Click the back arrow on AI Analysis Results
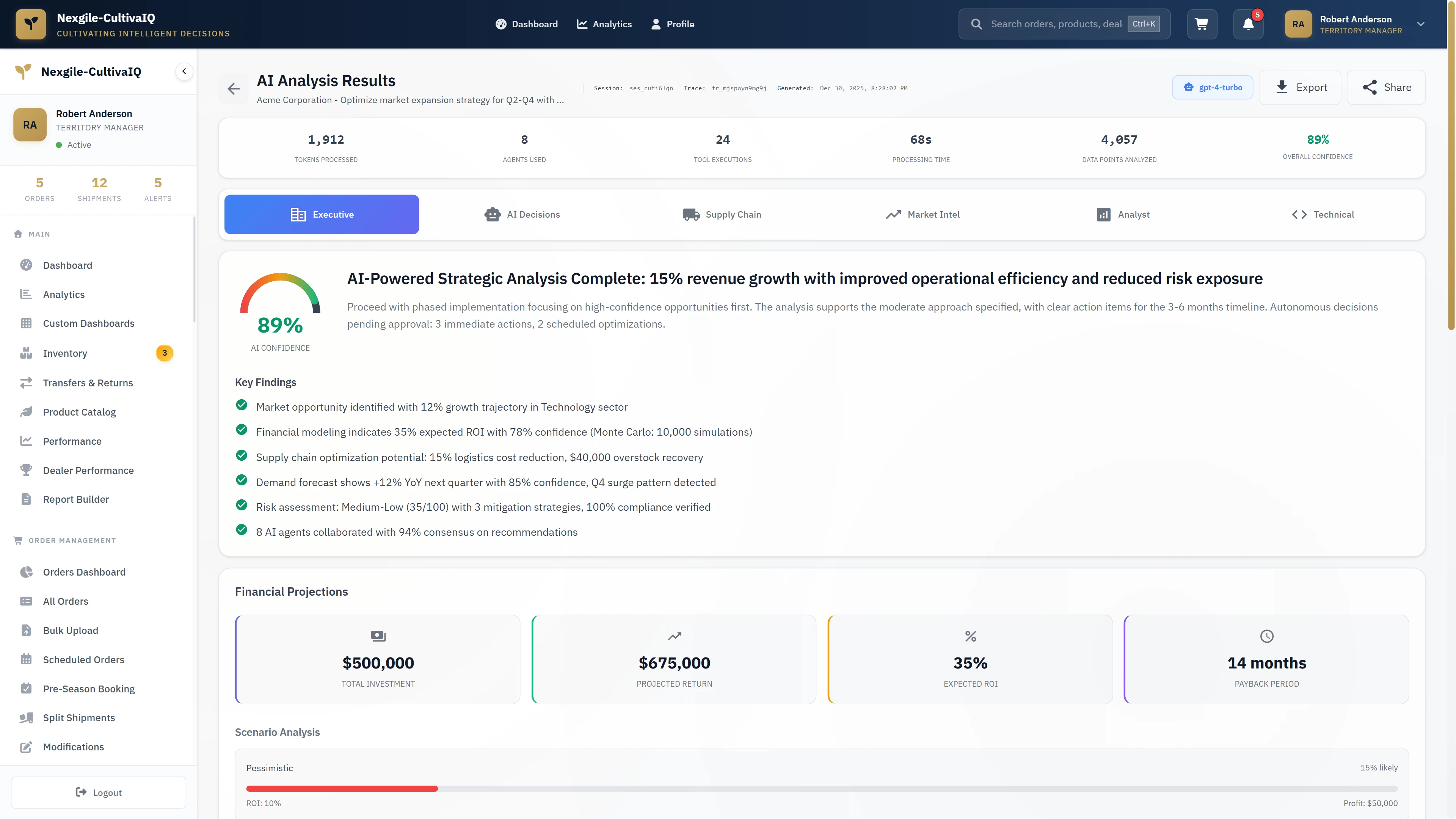 (x=234, y=88)
